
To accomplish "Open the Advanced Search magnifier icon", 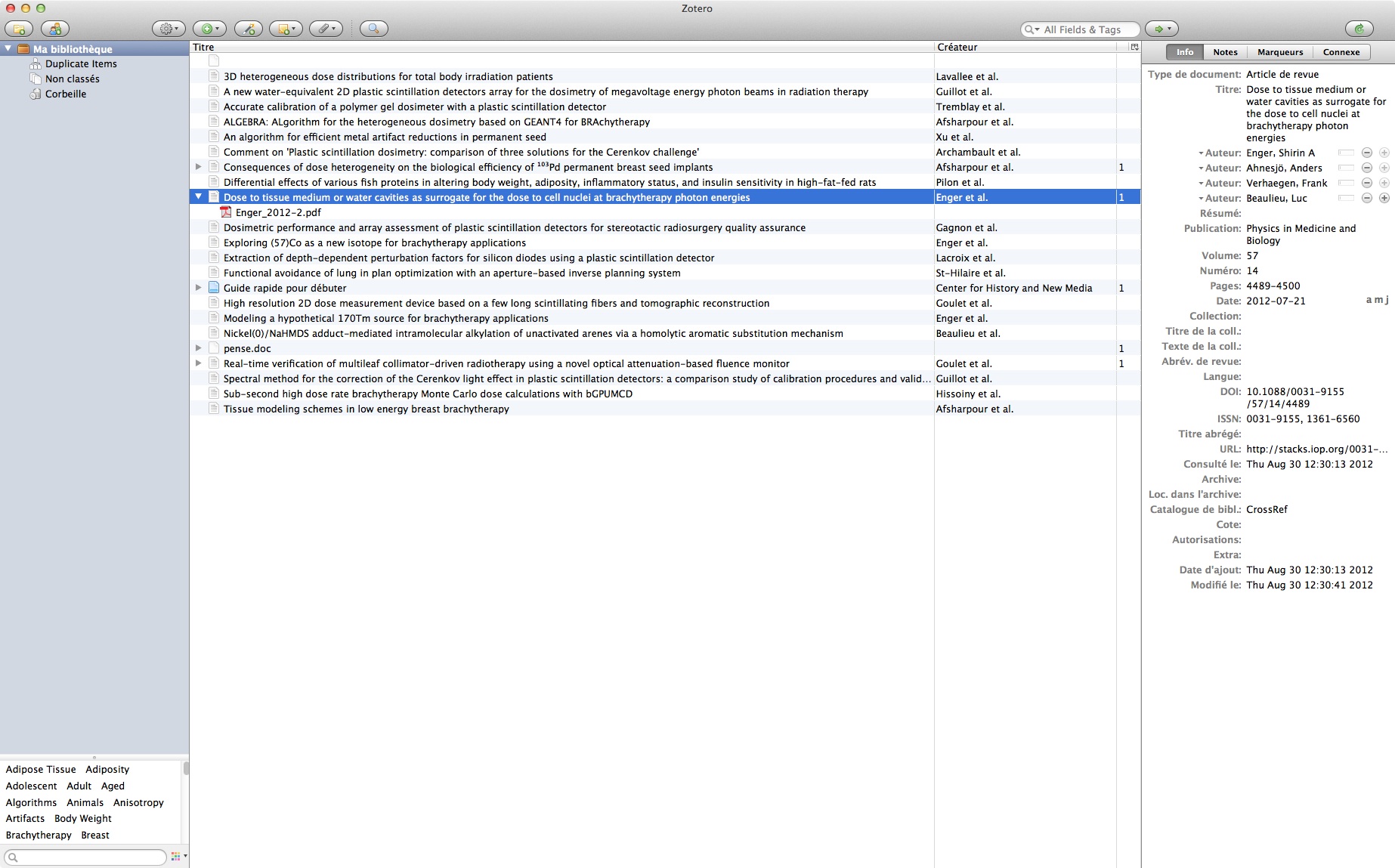I will pos(373,29).
